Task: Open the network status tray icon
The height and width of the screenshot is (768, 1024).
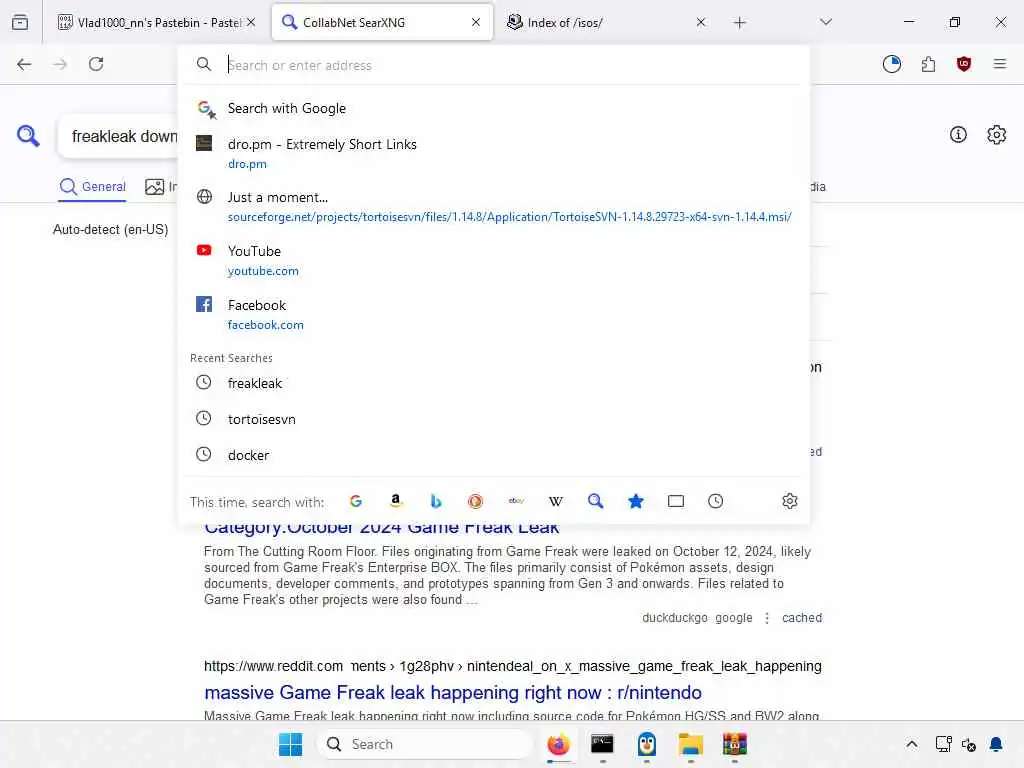Action: click(943, 744)
